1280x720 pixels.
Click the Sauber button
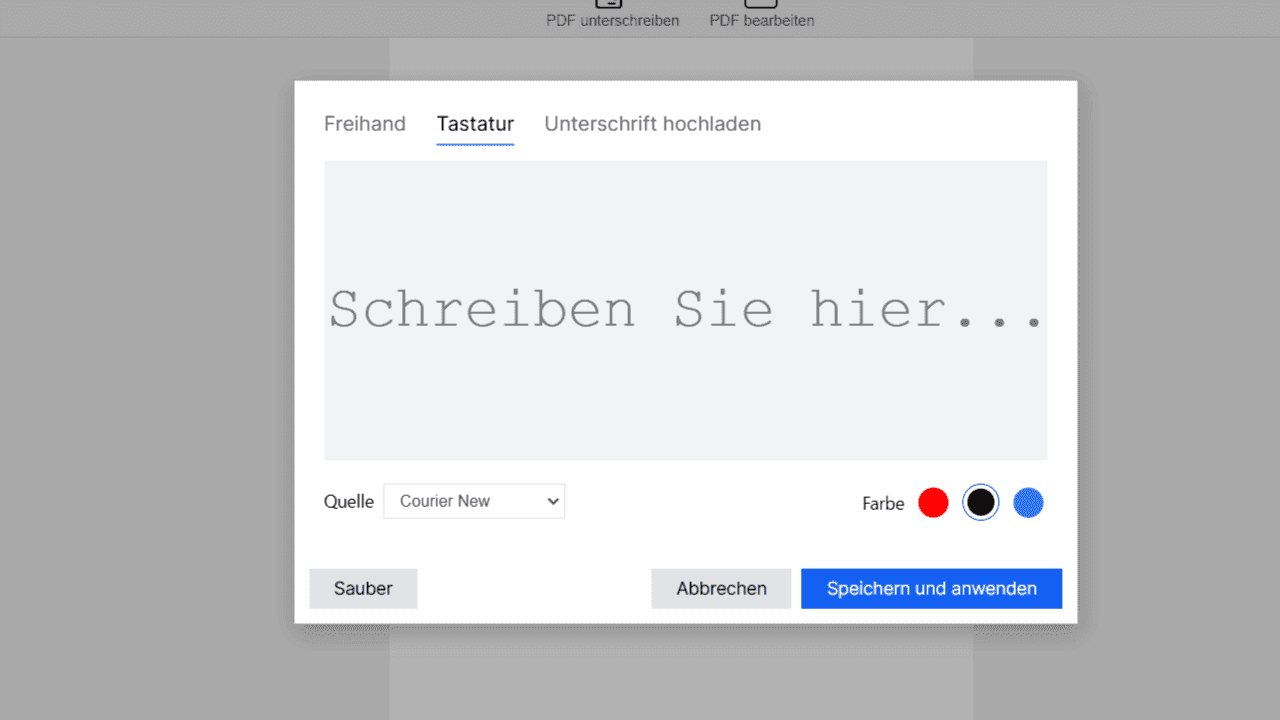coord(363,588)
